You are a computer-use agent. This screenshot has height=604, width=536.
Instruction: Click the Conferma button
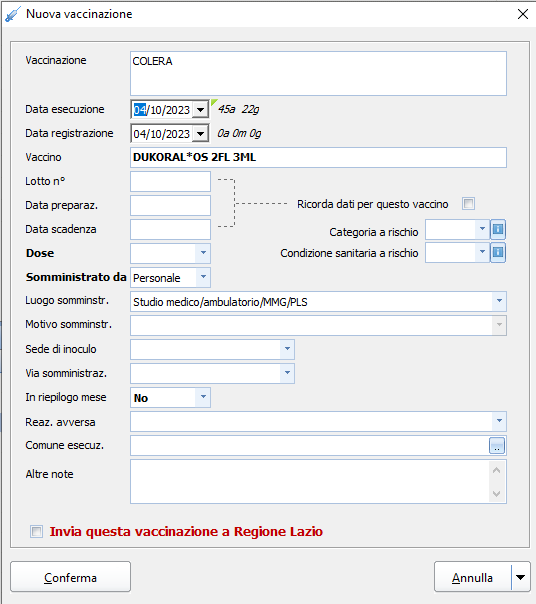point(71,577)
